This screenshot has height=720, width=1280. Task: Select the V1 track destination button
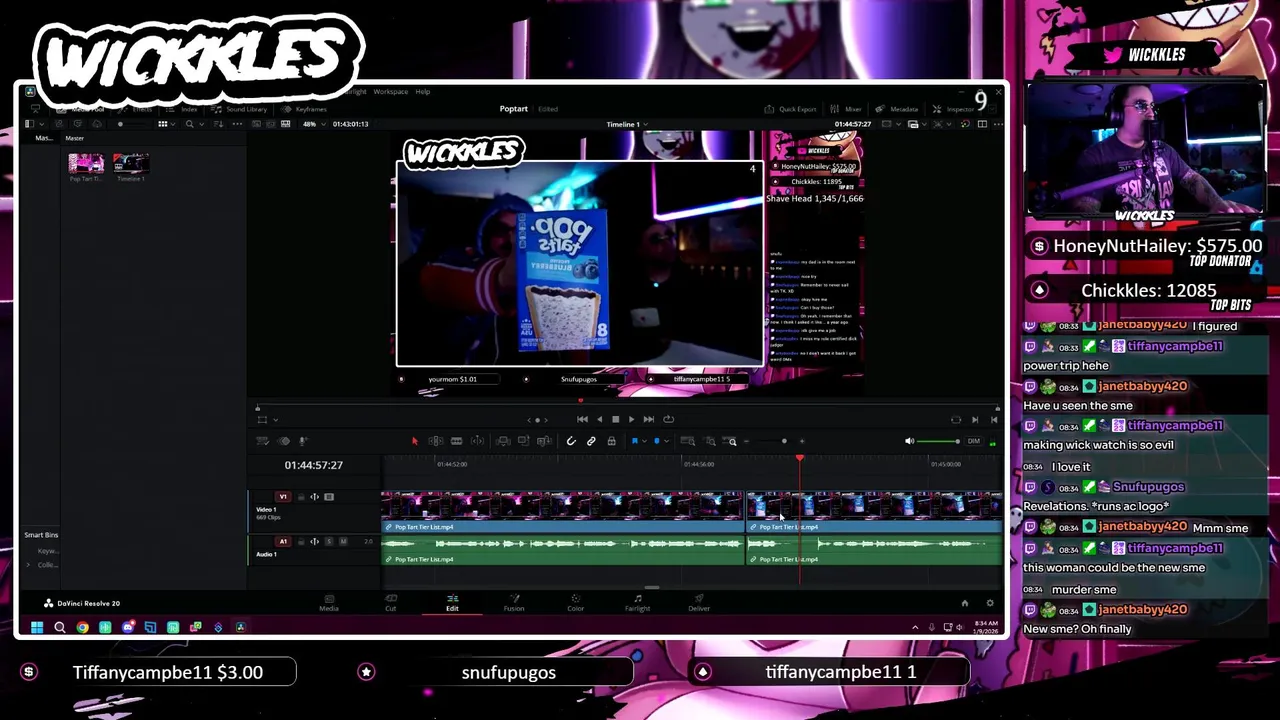click(x=283, y=497)
